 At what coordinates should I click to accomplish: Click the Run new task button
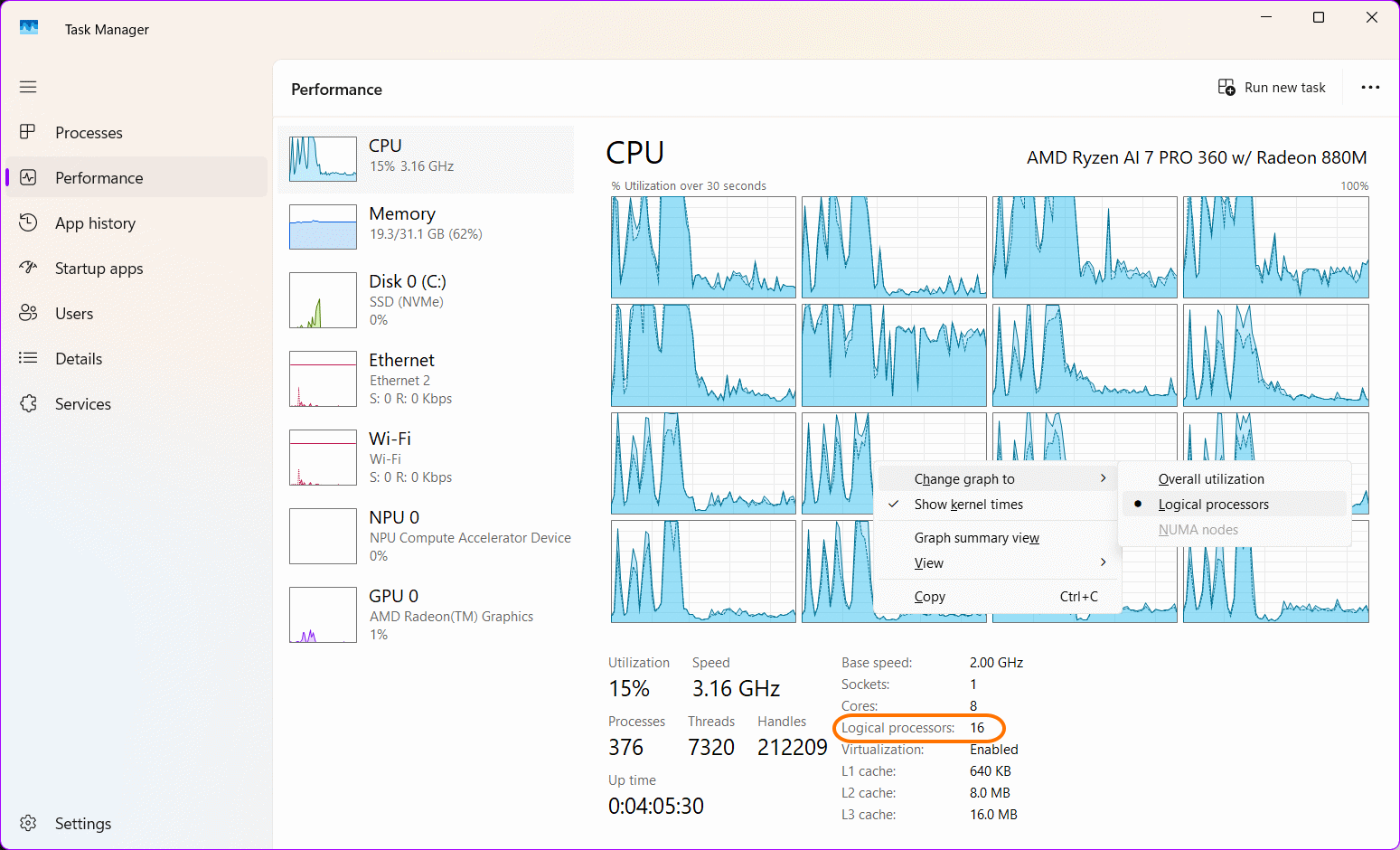(x=1272, y=87)
